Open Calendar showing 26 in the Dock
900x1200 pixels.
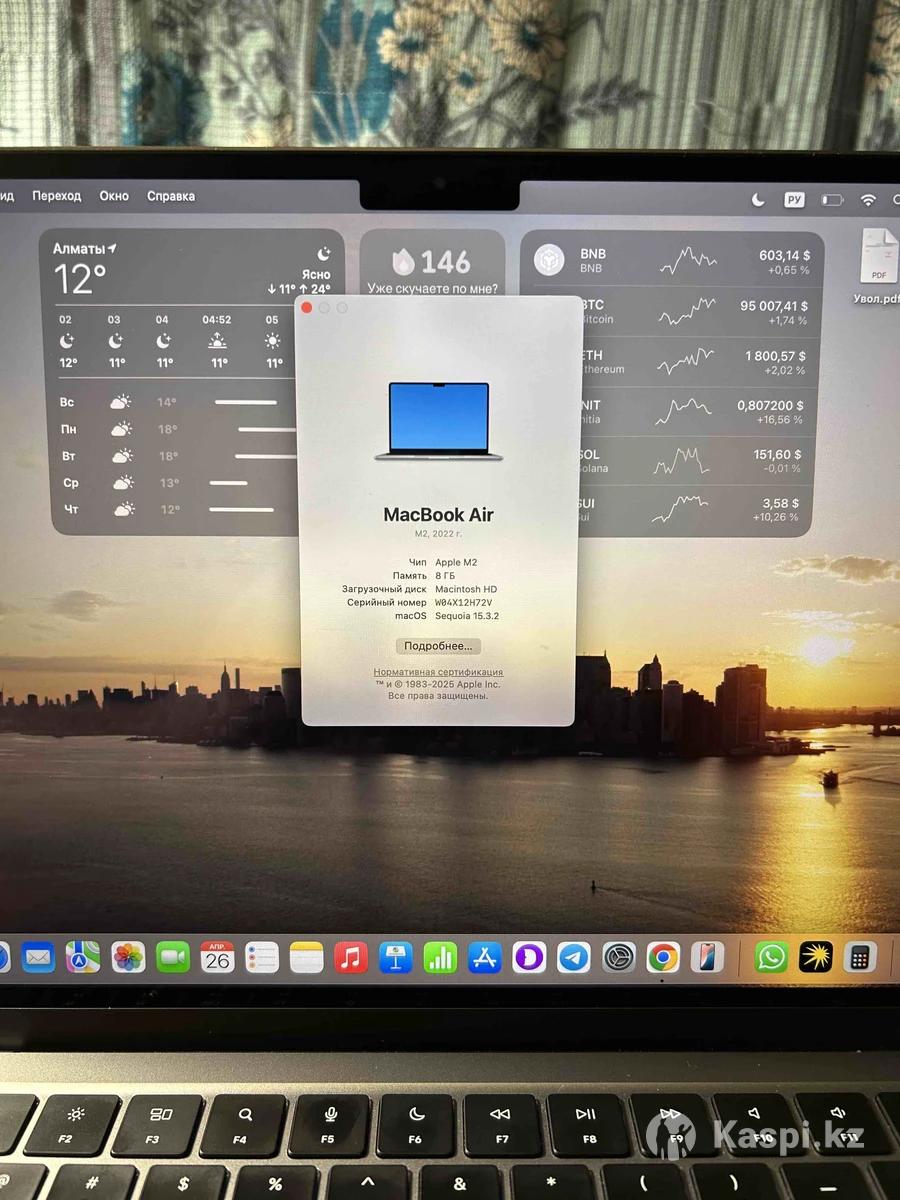[x=217, y=957]
